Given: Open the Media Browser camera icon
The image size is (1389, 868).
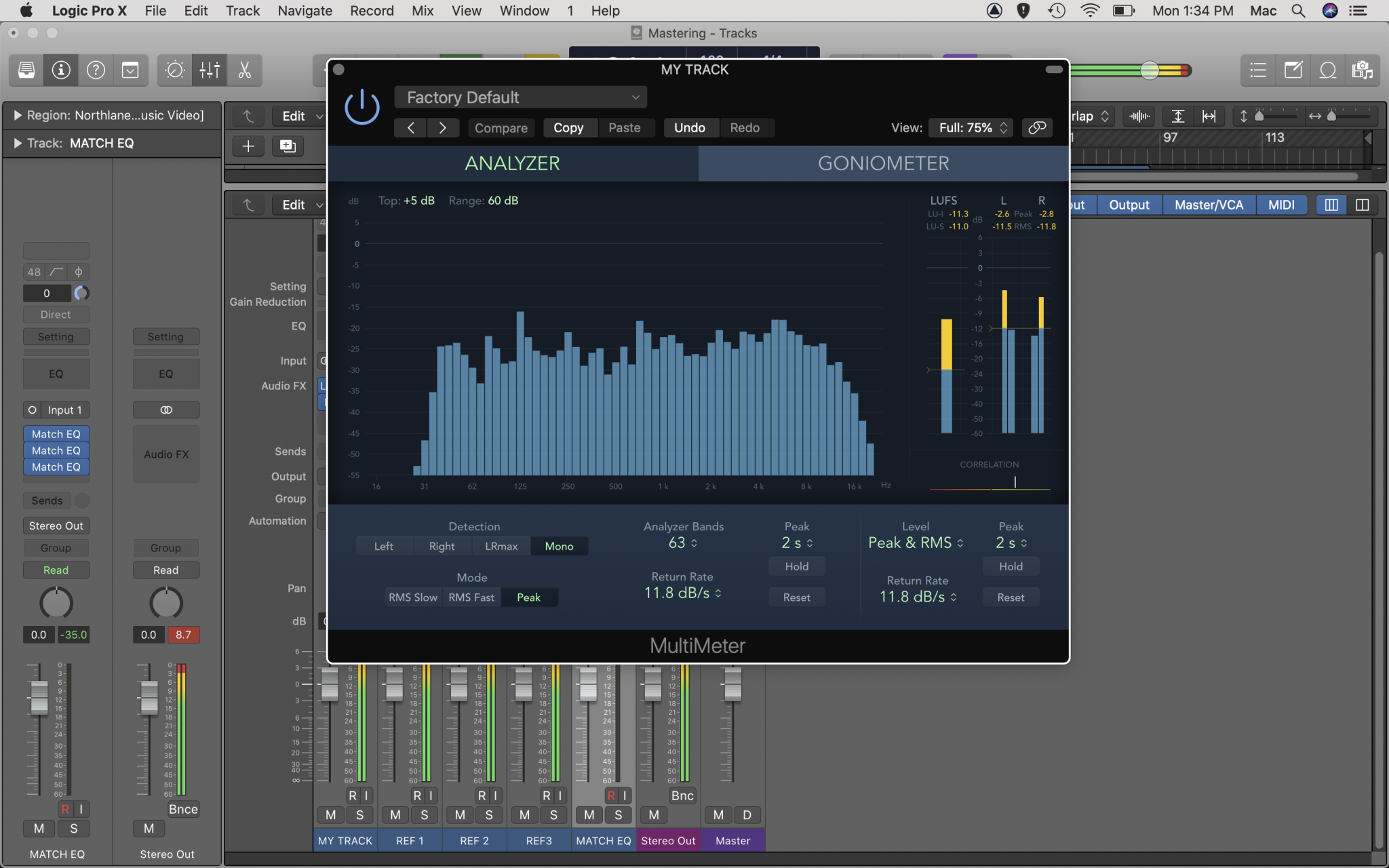Looking at the screenshot, I should [1362, 70].
